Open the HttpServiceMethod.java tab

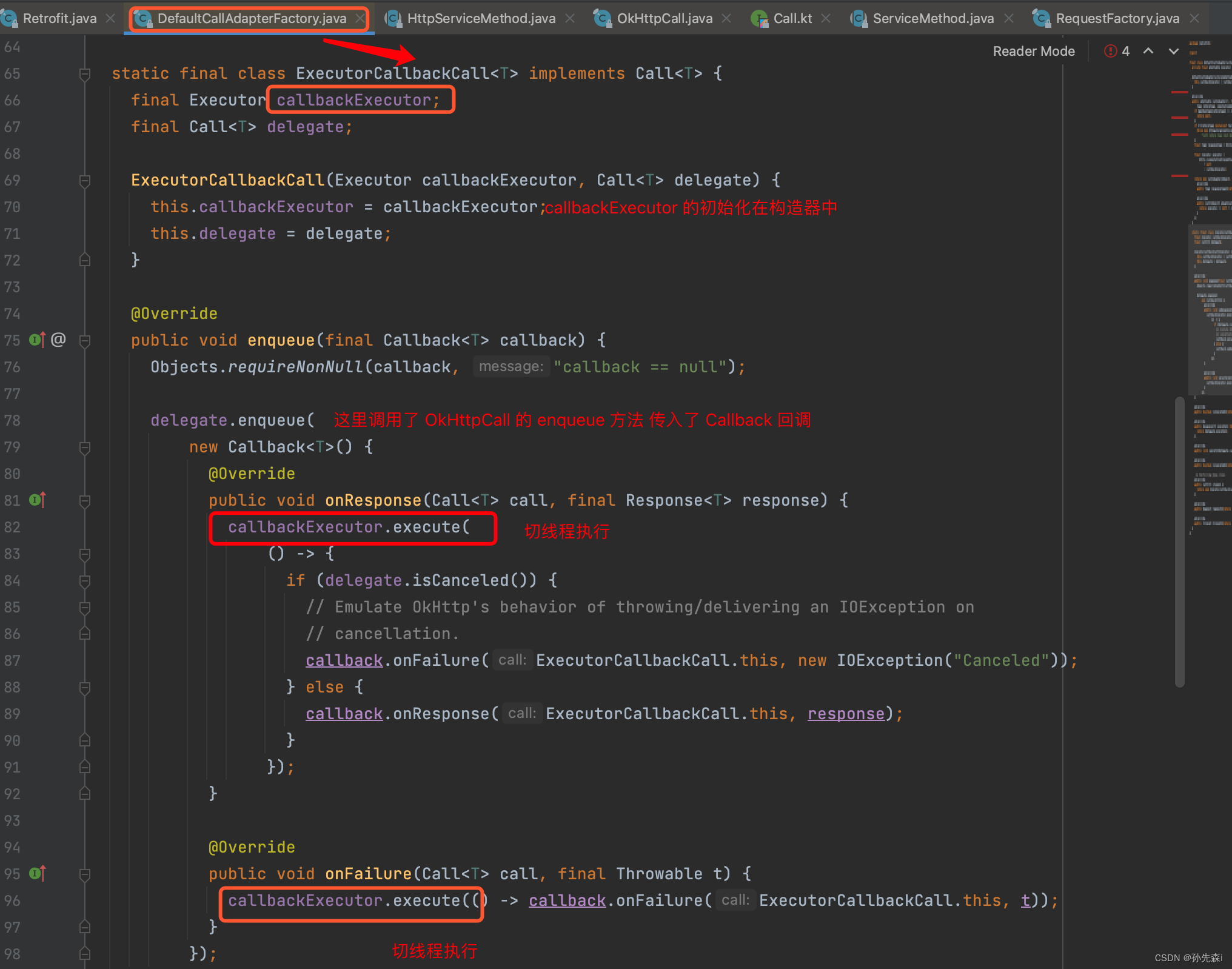click(481, 18)
